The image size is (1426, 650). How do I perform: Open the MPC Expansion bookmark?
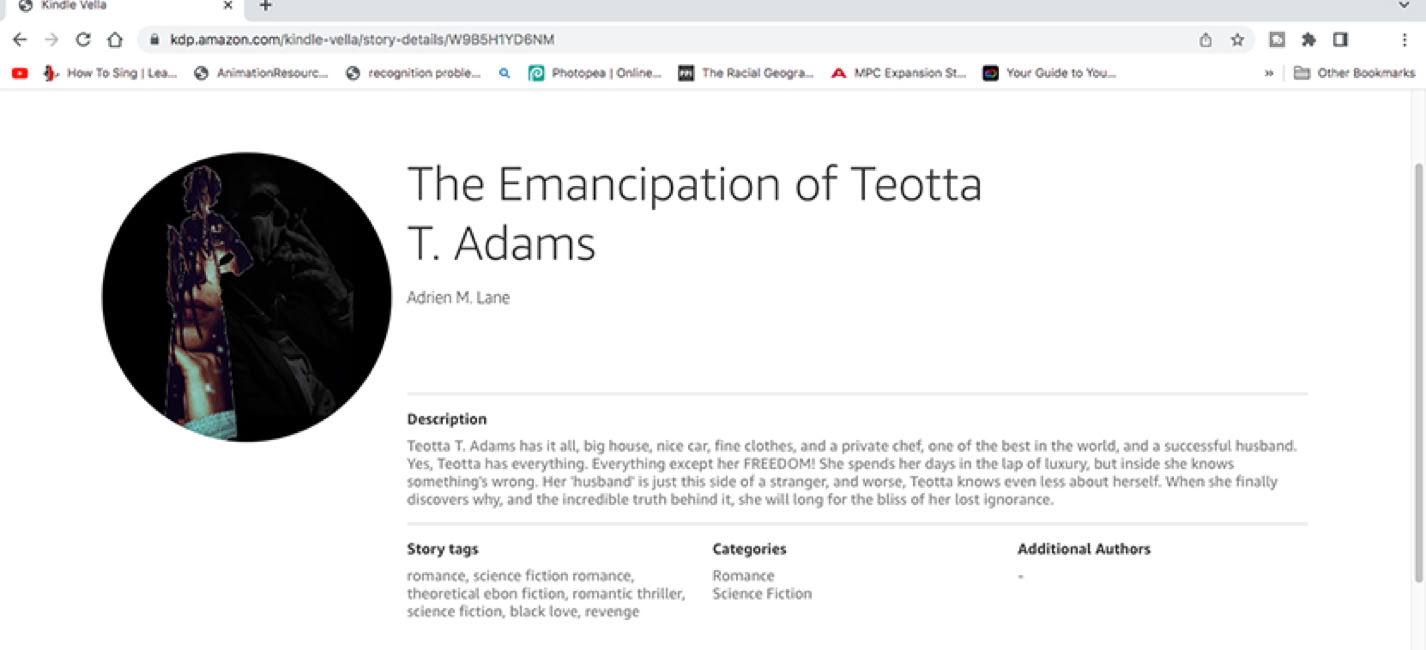pos(899,73)
